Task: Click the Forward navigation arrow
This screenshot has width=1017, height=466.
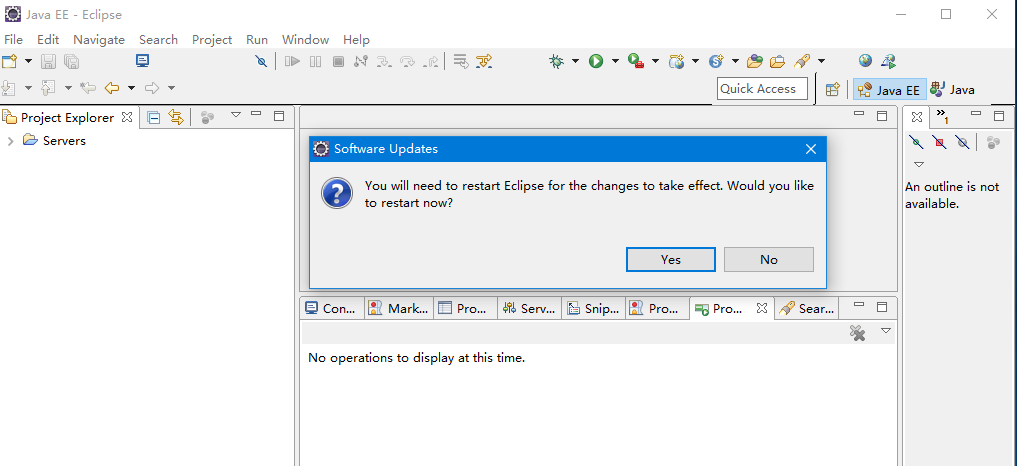Action: (x=152, y=88)
